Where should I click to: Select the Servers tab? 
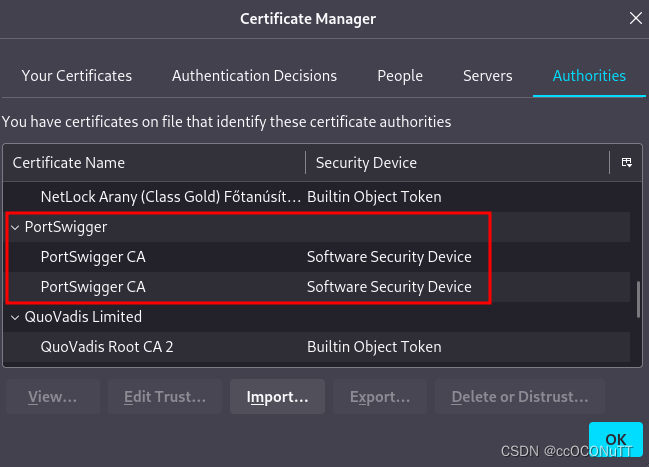(x=488, y=76)
